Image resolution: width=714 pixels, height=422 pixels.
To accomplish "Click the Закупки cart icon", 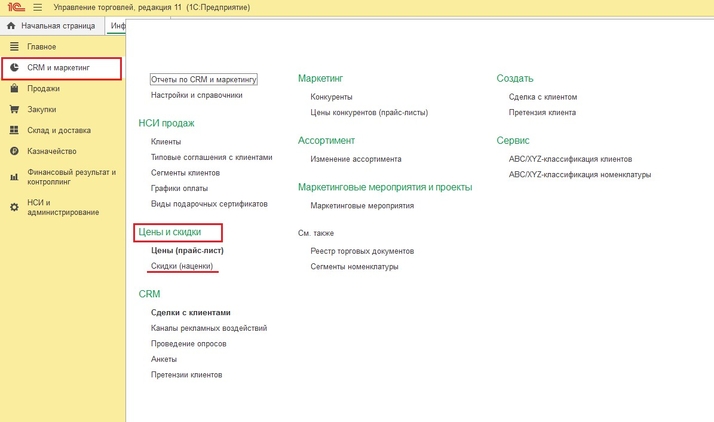I will pyautogui.click(x=14, y=109).
